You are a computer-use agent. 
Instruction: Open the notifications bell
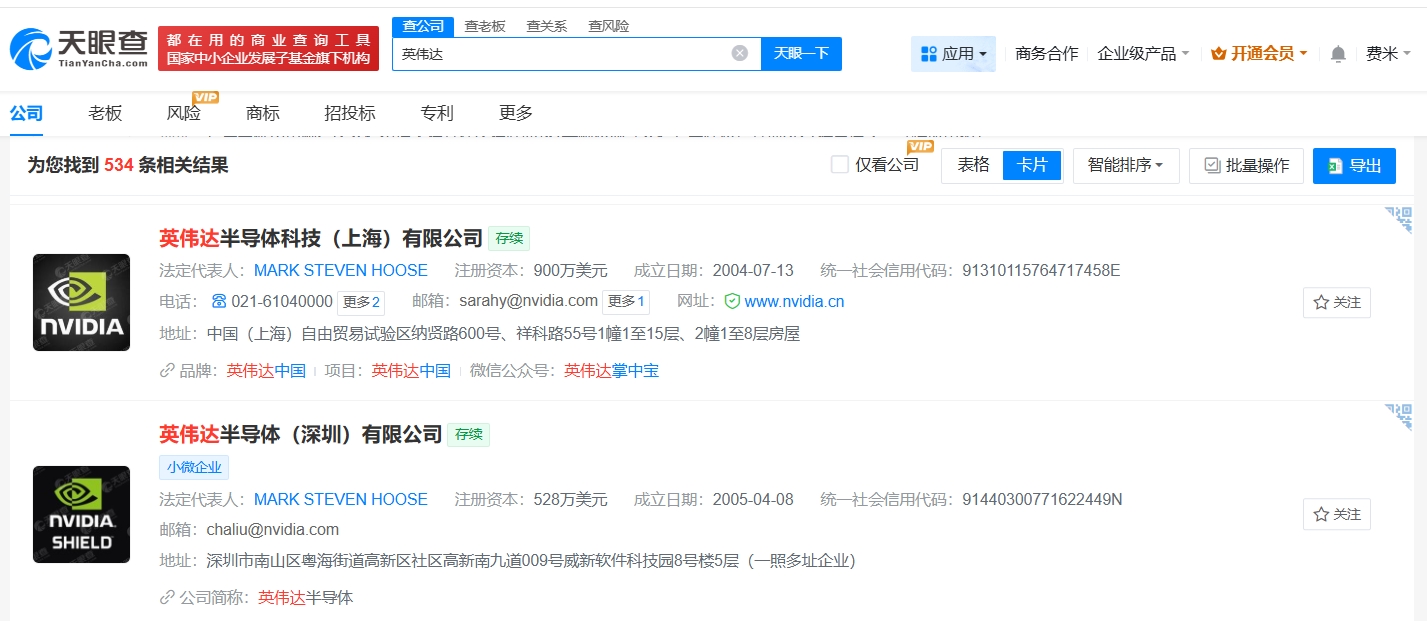pyautogui.click(x=1338, y=55)
